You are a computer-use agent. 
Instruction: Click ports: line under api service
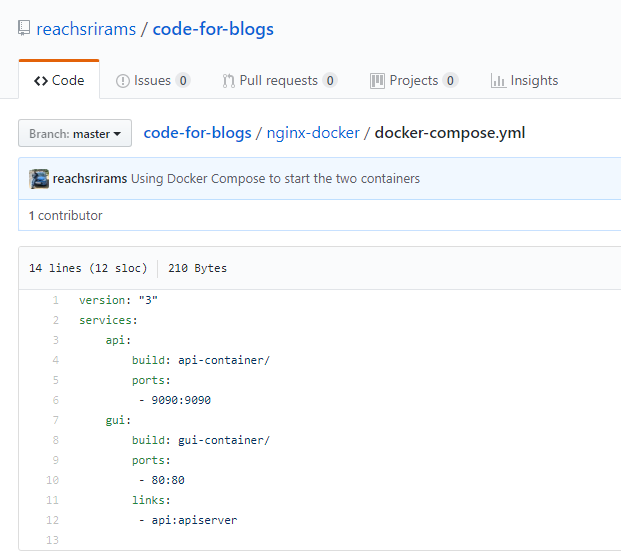coord(151,380)
